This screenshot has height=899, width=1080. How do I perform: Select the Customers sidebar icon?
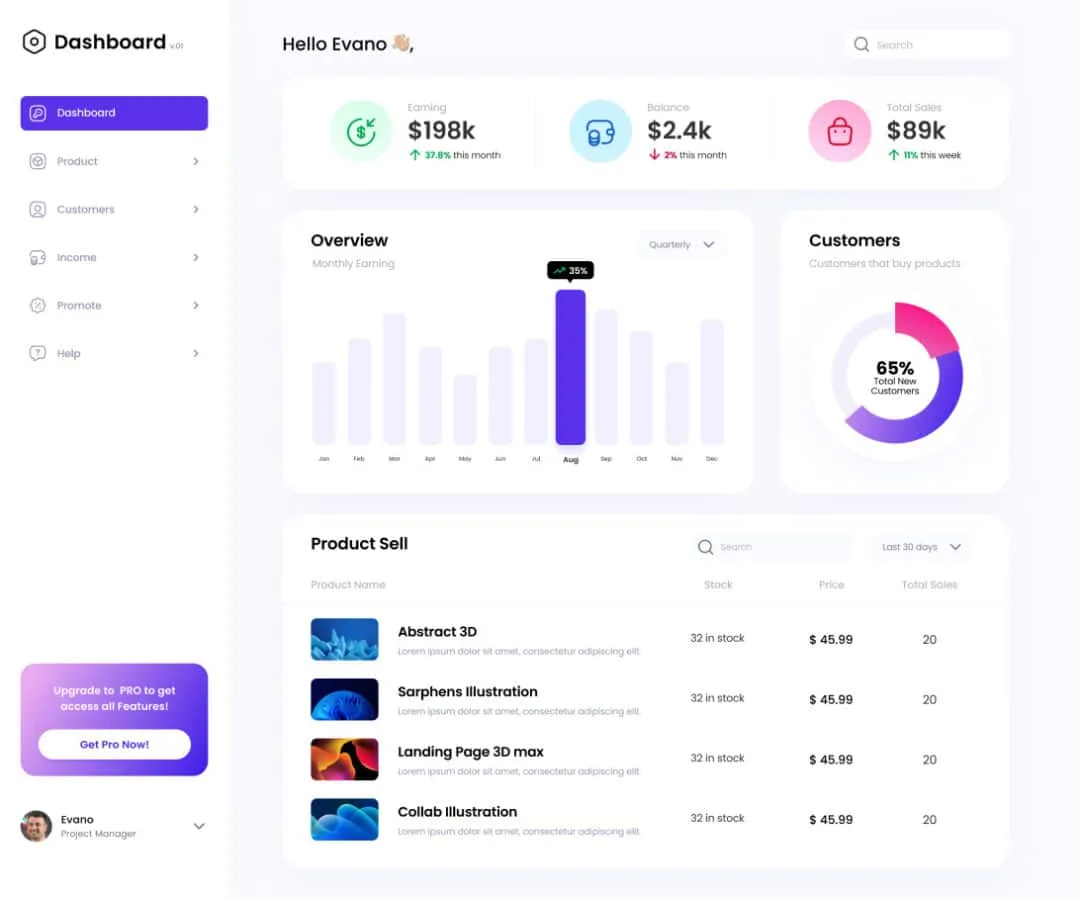click(x=36, y=209)
